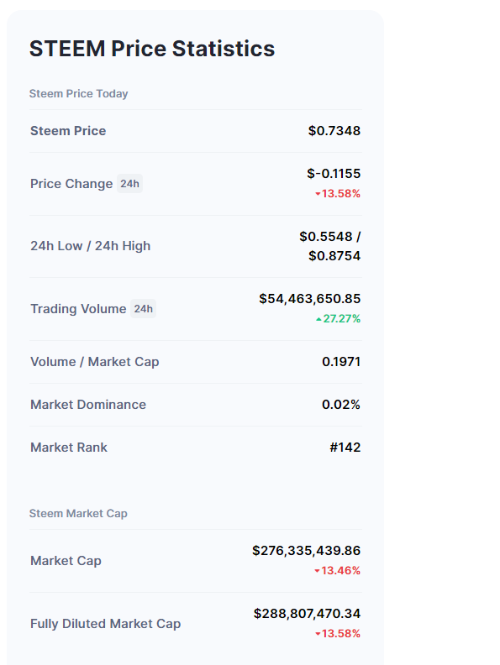Click the Volume / Market Cap label
The image size is (500, 665).
pyautogui.click(x=95, y=362)
